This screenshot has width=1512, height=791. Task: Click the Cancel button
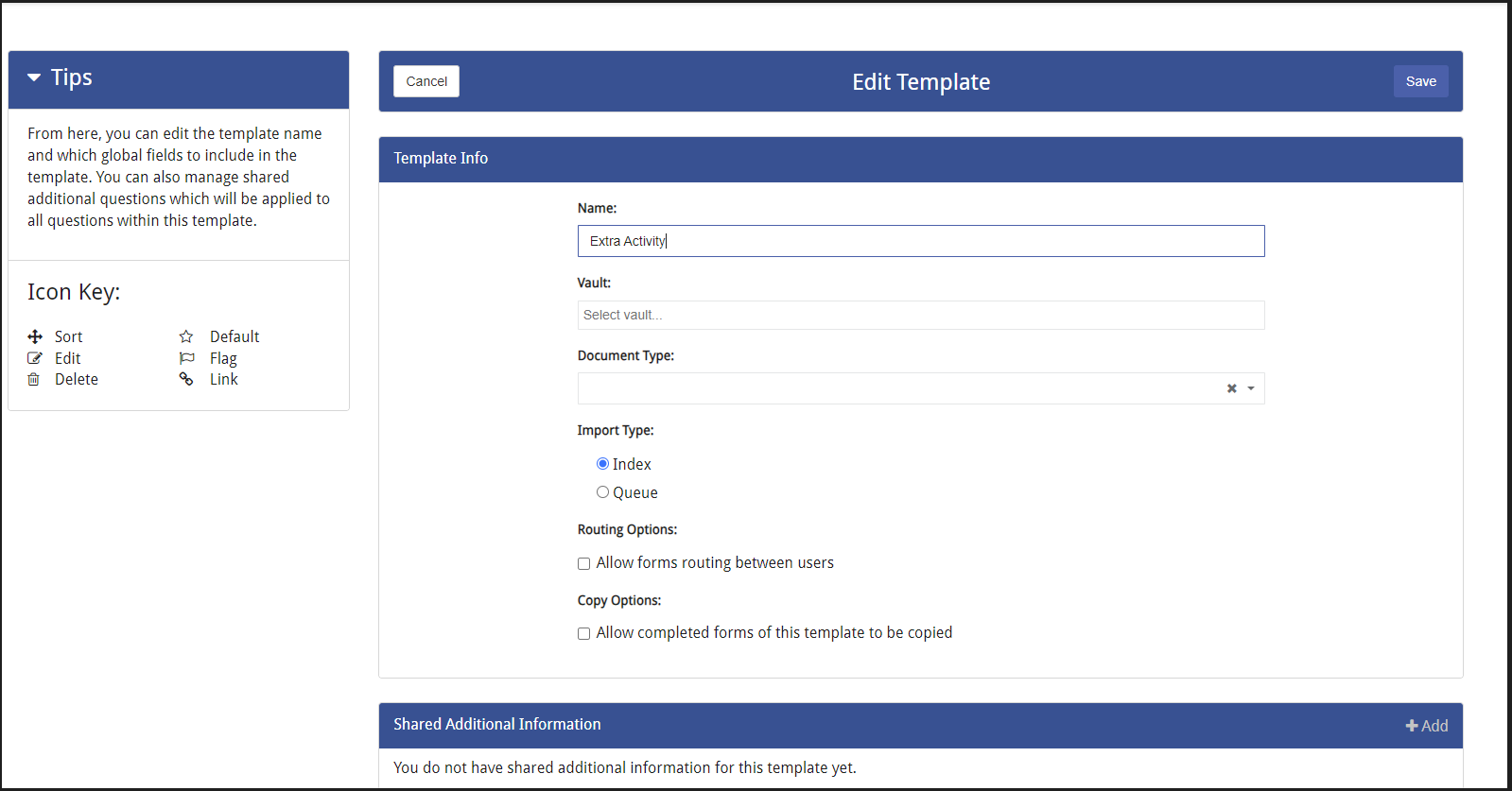pos(426,81)
